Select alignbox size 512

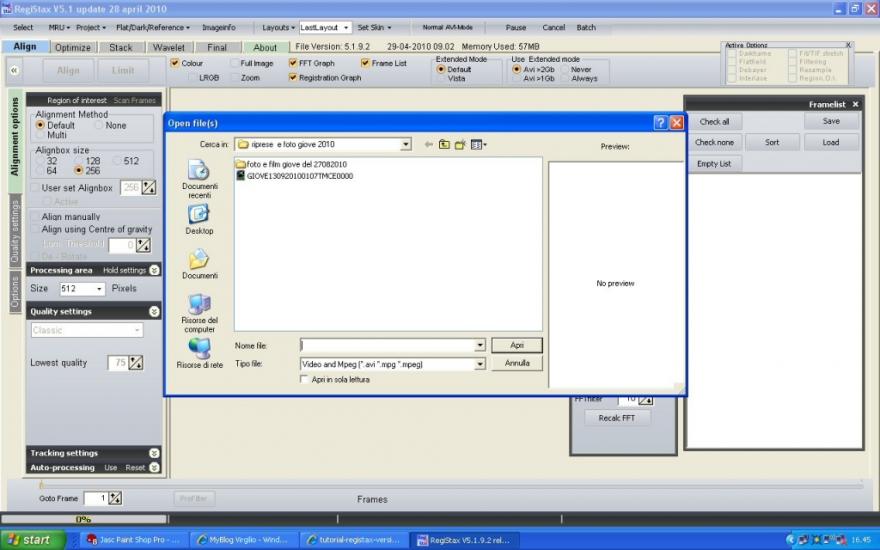(x=117, y=161)
